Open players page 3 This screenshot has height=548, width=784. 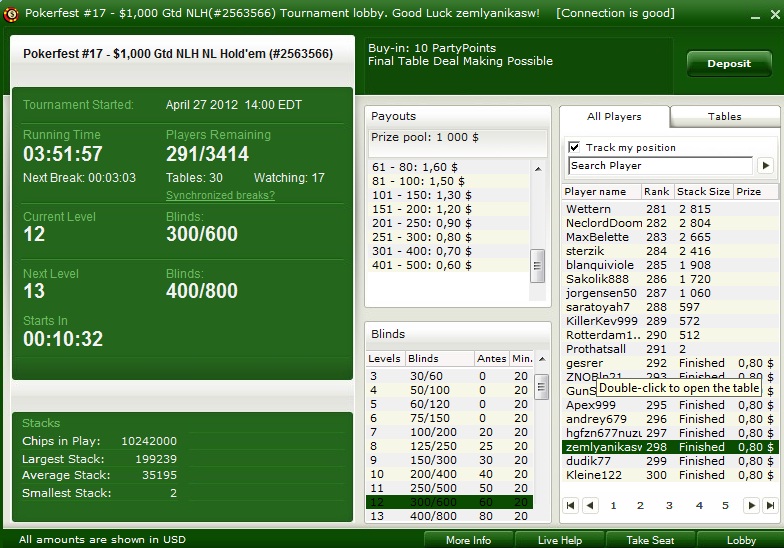click(669, 506)
